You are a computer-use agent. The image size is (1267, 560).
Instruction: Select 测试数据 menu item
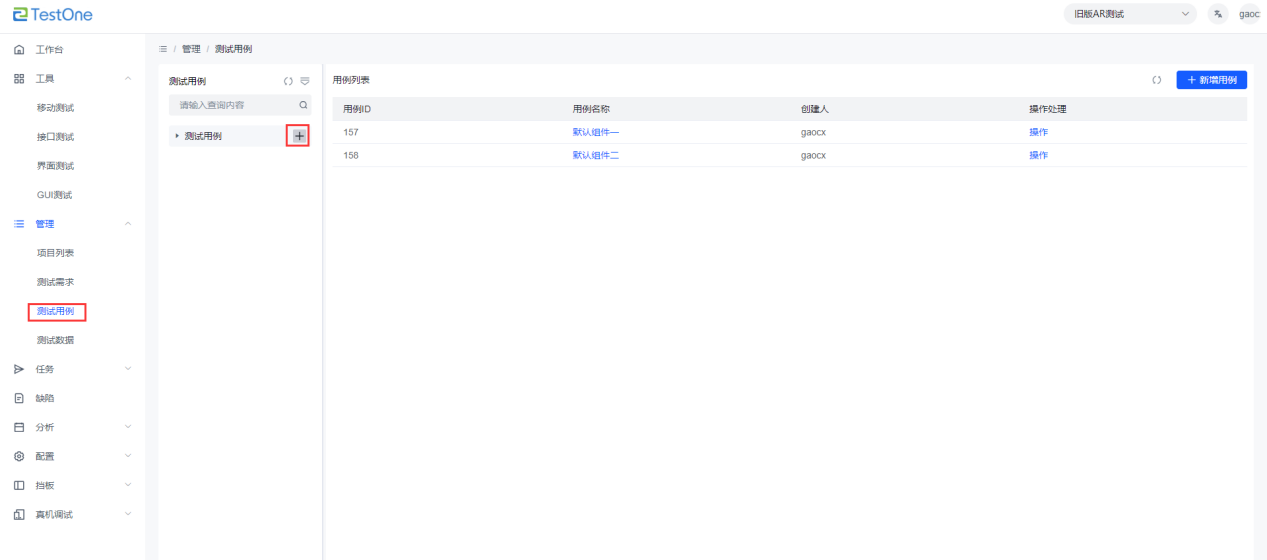(x=55, y=340)
